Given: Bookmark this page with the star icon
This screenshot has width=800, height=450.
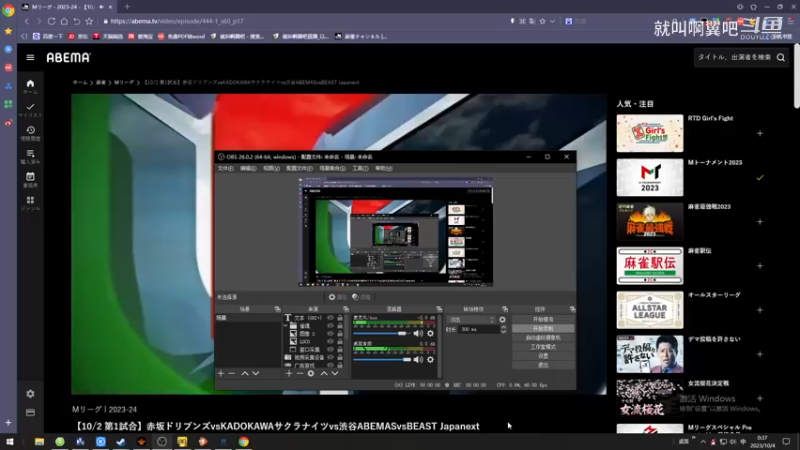Looking at the screenshot, I should (89, 21).
